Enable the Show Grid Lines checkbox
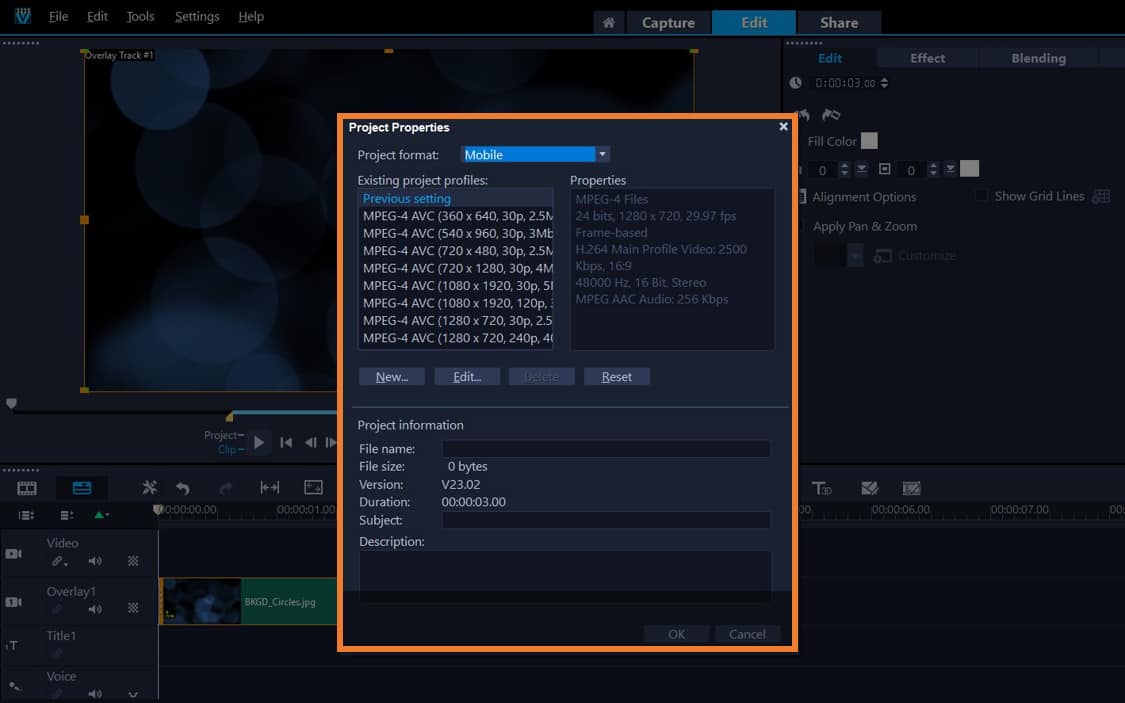 pos(981,196)
